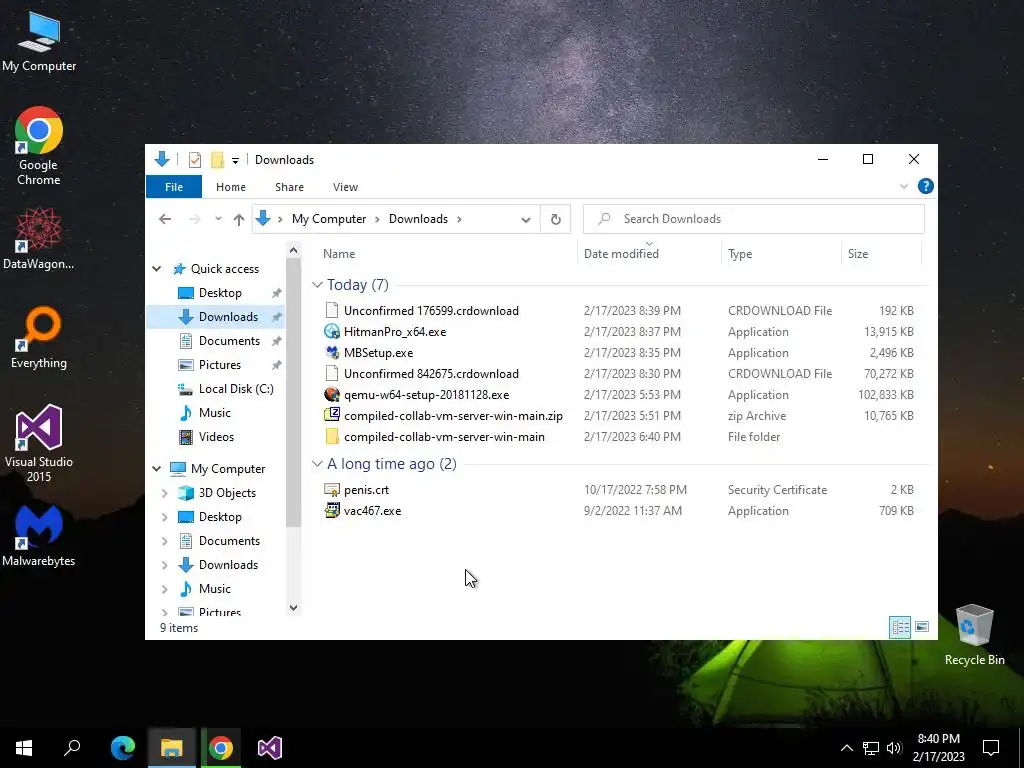
Task: Select Pictures in Quick access
Action: coord(209,365)
